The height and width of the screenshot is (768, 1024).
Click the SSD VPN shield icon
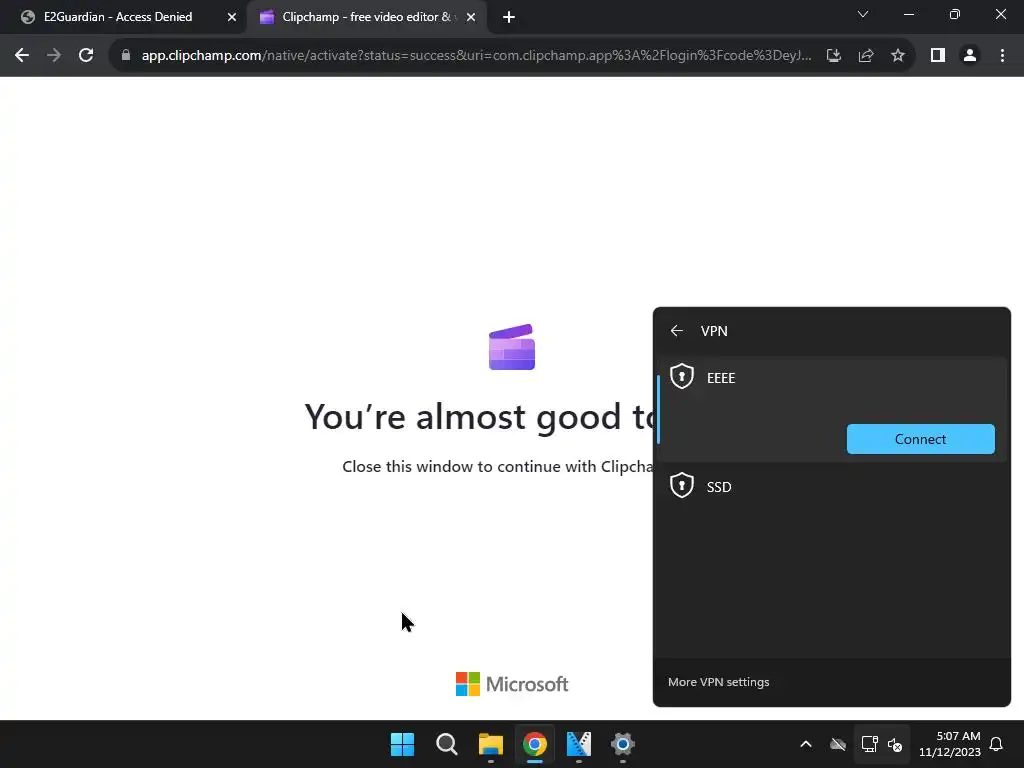click(x=682, y=485)
